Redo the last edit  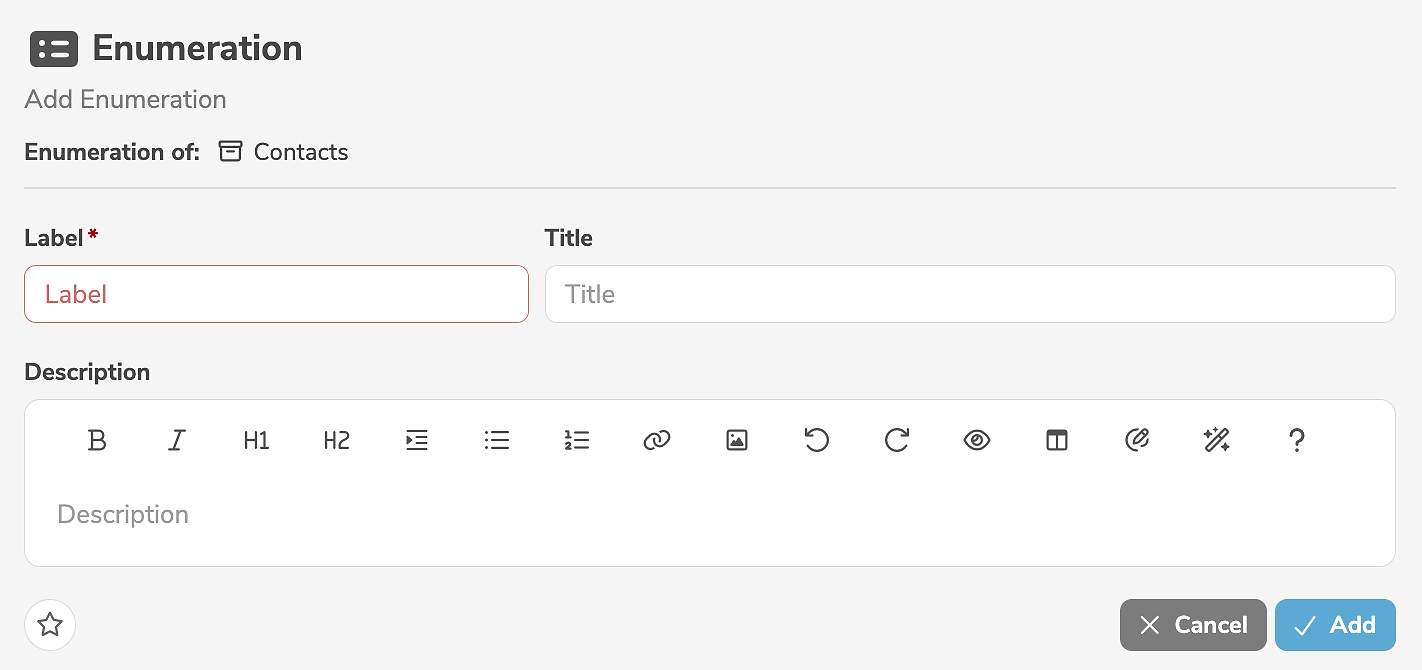tap(897, 440)
